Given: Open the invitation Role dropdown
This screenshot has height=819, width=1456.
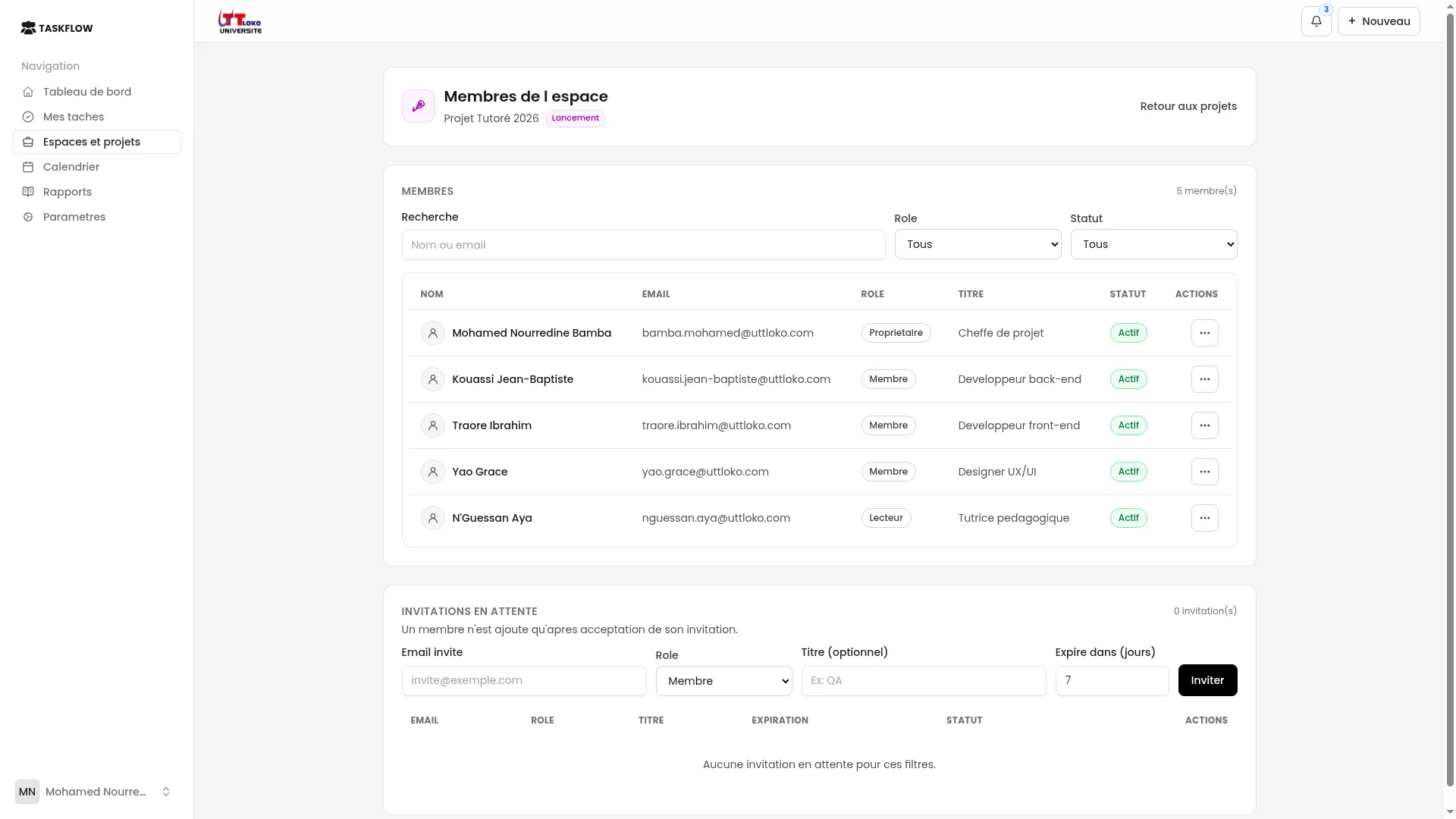Looking at the screenshot, I should [x=723, y=681].
